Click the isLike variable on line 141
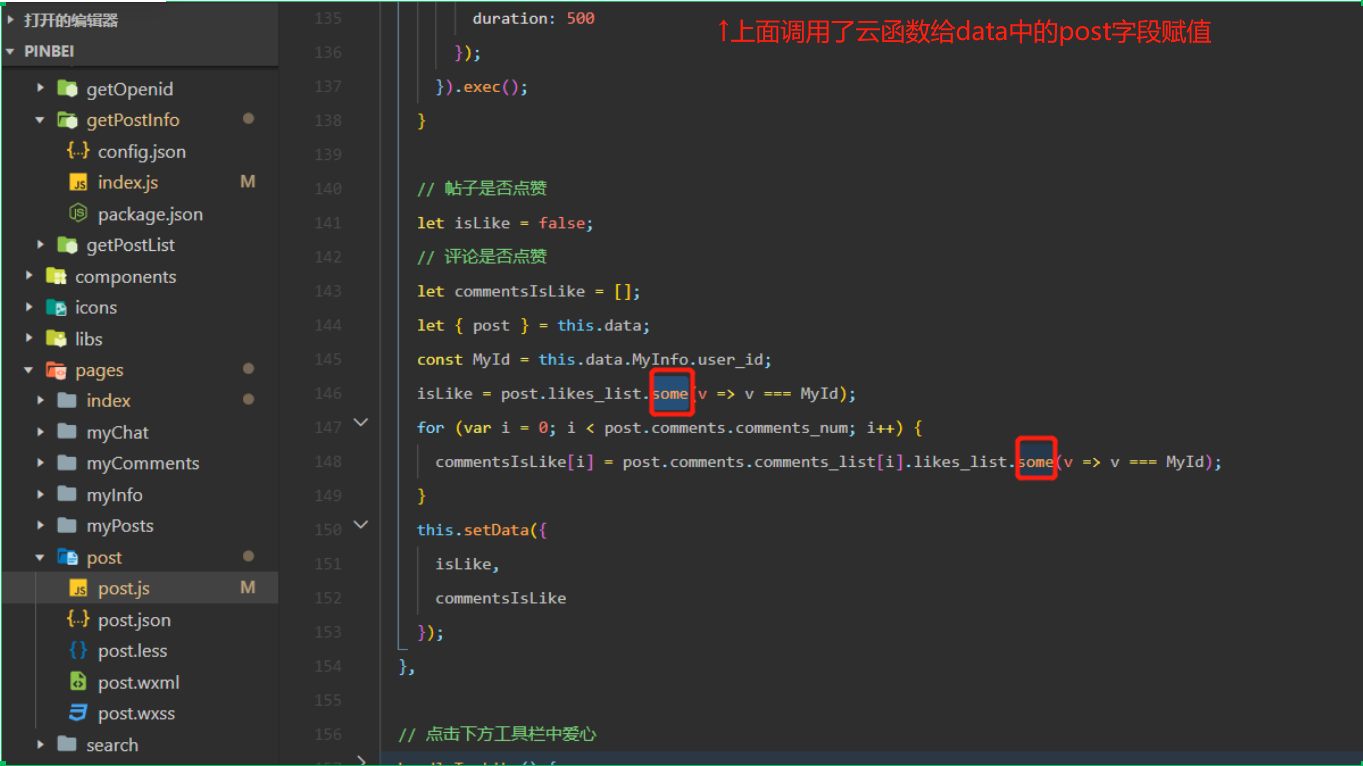1363x766 pixels. tap(482, 223)
